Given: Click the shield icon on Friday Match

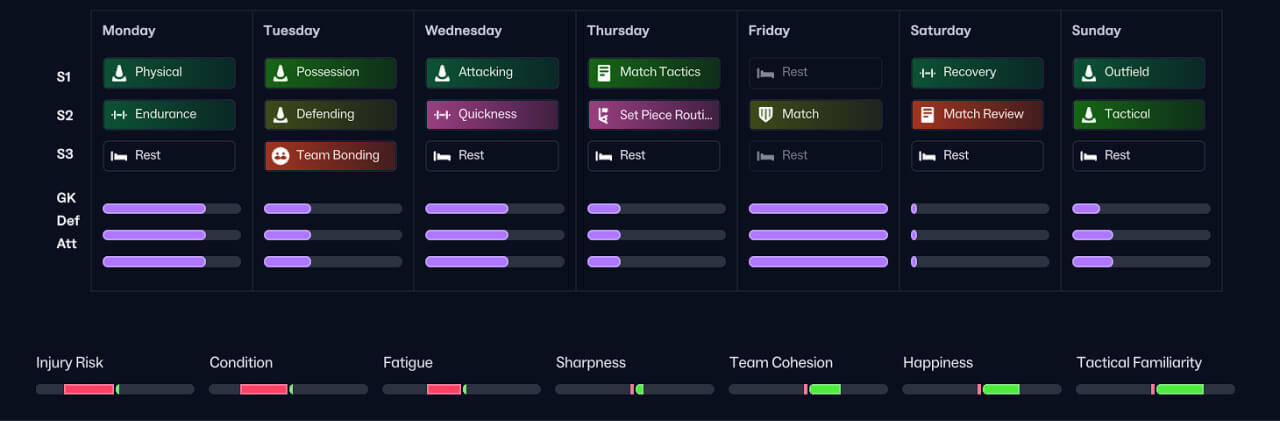Looking at the screenshot, I should 766,114.
